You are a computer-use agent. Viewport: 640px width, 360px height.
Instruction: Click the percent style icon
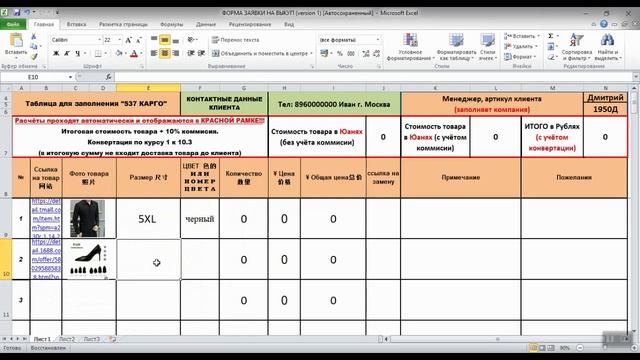click(x=340, y=53)
